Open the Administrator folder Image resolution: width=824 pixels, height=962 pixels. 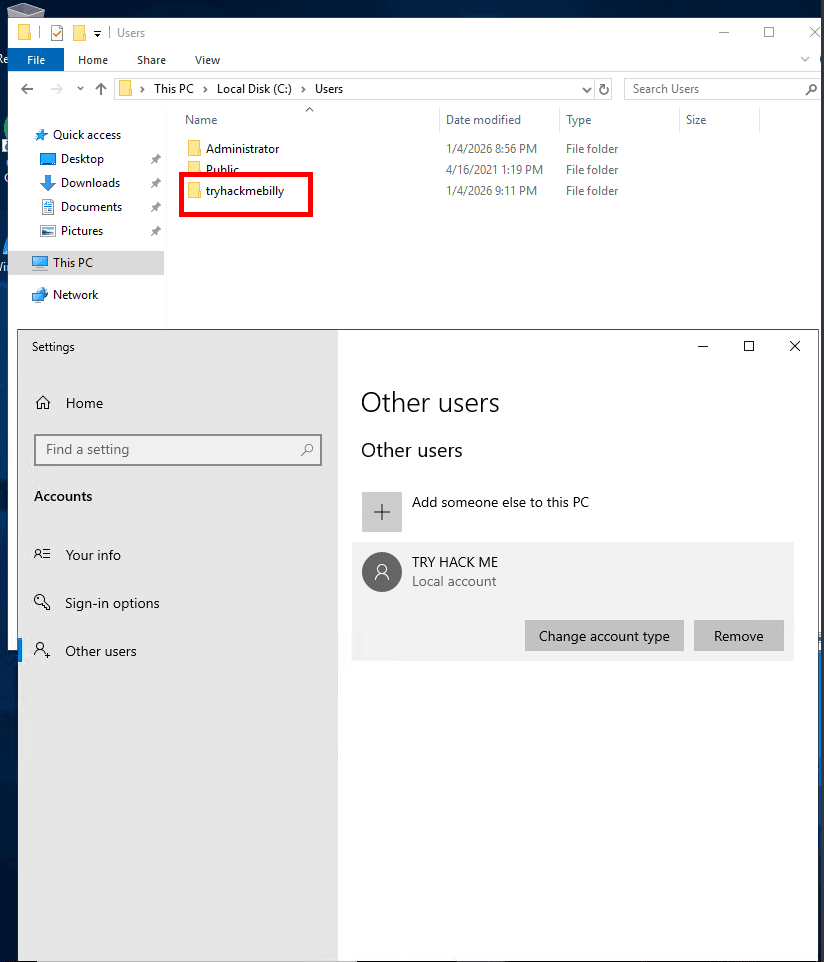click(x=242, y=149)
